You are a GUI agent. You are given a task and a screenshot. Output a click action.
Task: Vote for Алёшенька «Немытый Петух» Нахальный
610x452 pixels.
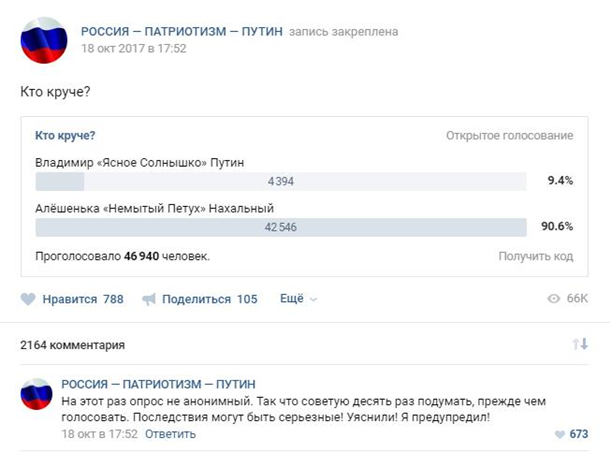pos(154,208)
